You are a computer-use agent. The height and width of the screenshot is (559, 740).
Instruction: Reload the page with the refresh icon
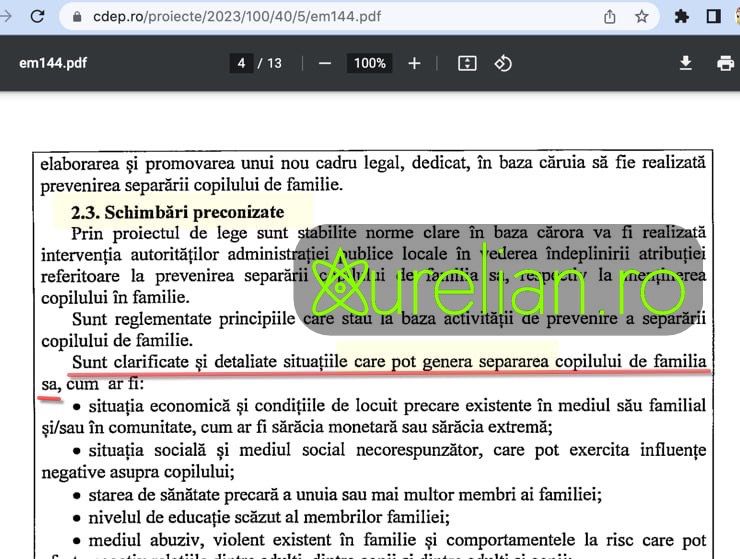[x=37, y=16]
